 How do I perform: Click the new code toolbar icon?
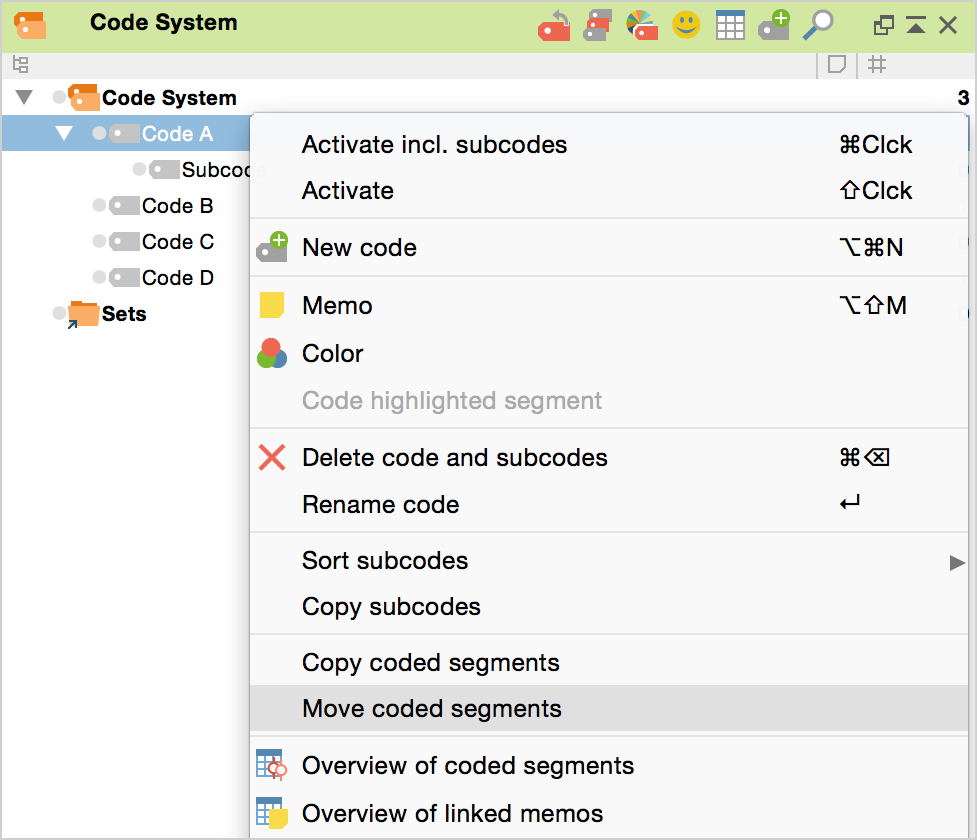pyautogui.click(x=774, y=25)
